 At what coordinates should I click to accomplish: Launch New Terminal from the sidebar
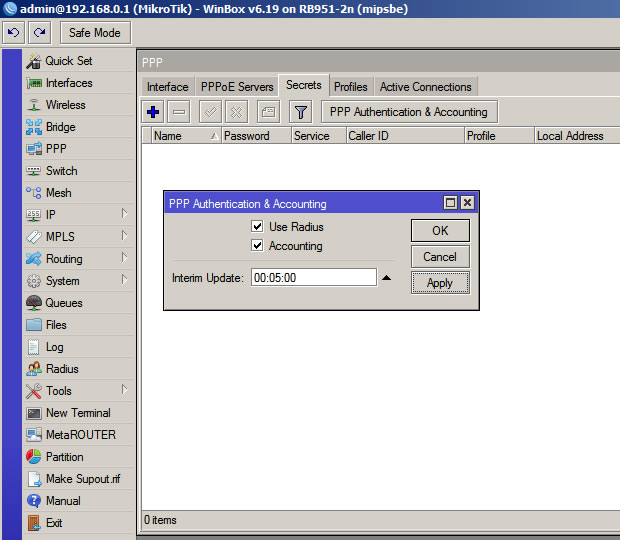point(78,413)
